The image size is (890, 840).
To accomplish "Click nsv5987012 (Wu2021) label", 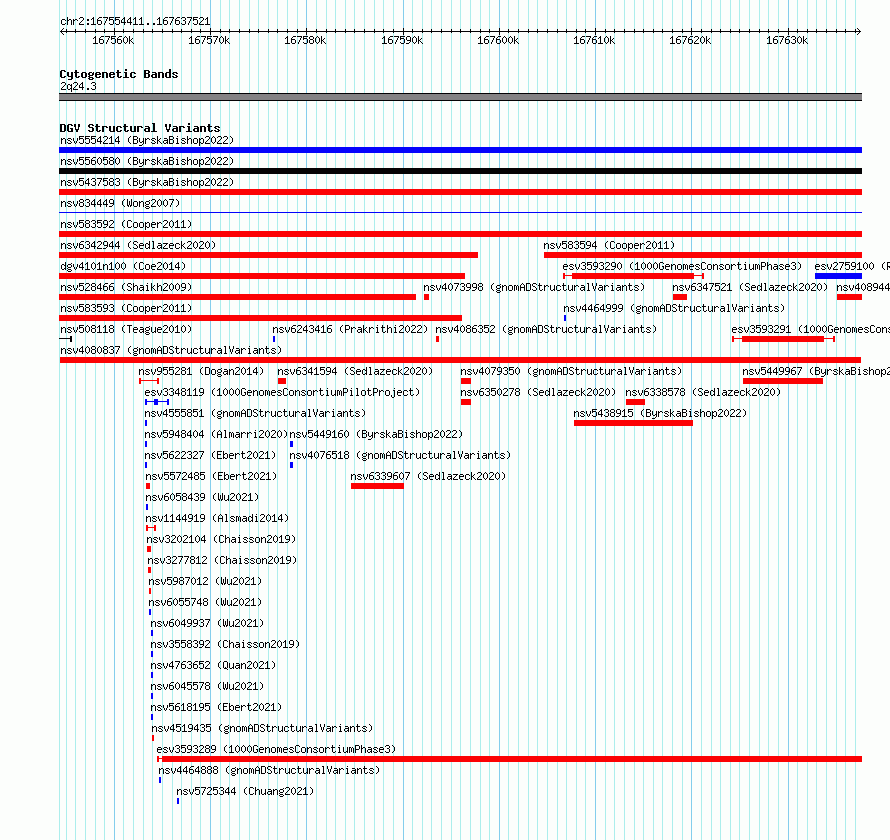I will click(x=205, y=581).
